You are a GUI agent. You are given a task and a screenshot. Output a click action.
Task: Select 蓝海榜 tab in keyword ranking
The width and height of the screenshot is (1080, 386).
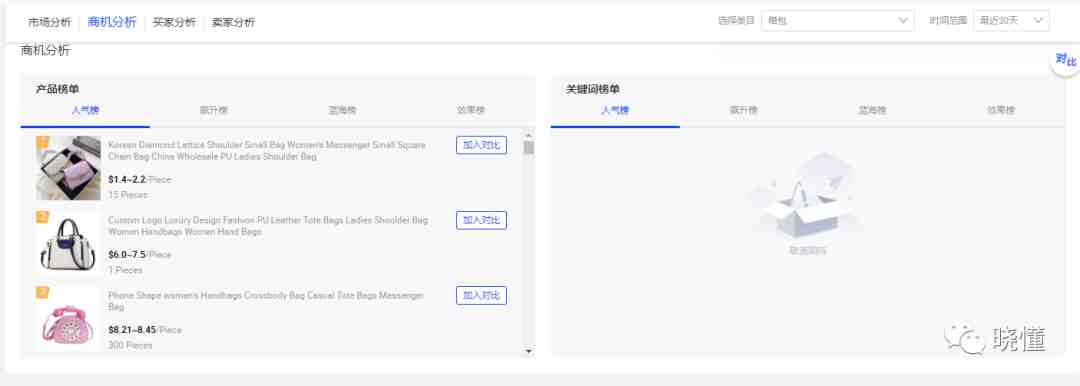tap(873, 110)
